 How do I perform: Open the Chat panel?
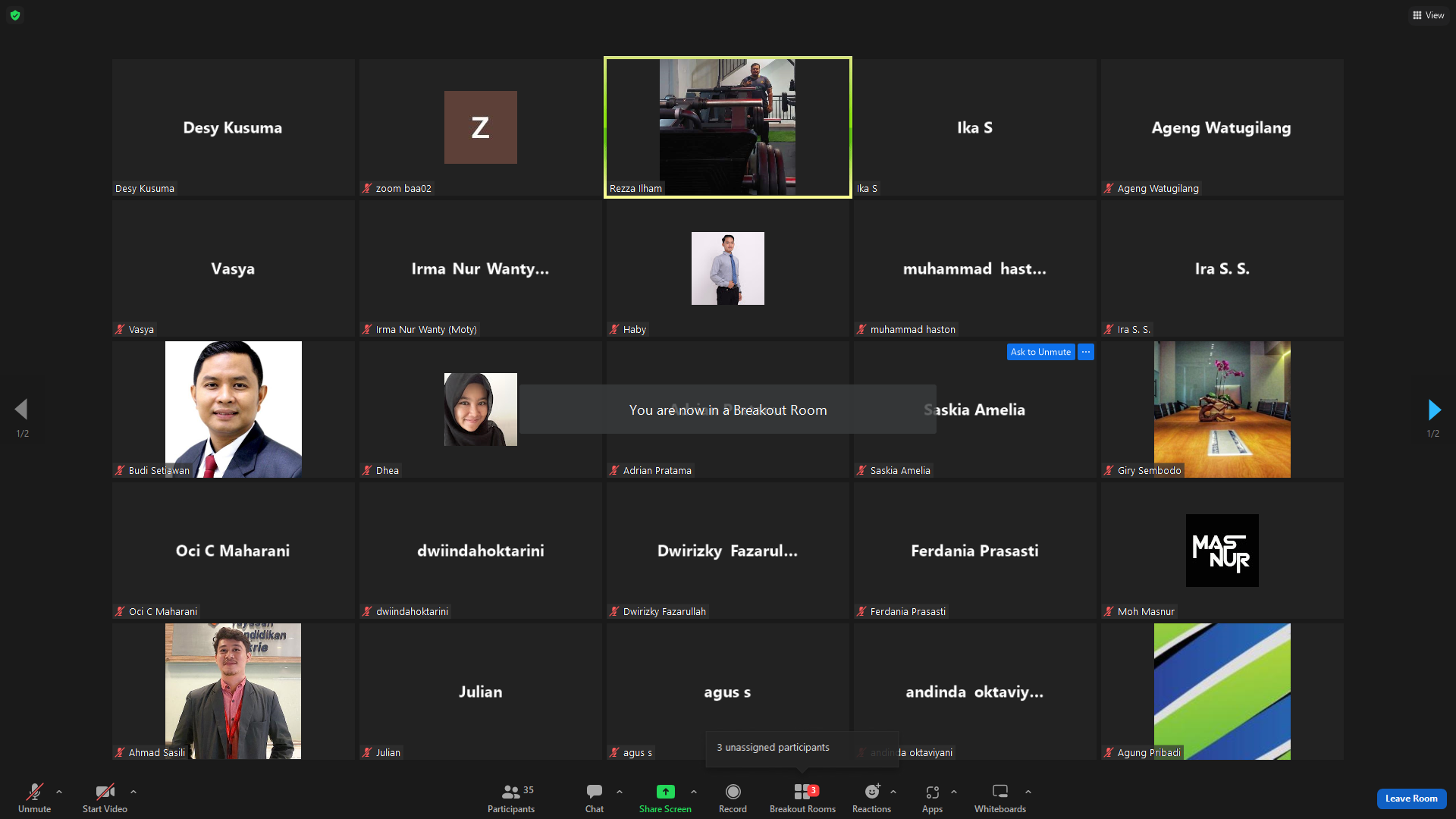(x=595, y=797)
